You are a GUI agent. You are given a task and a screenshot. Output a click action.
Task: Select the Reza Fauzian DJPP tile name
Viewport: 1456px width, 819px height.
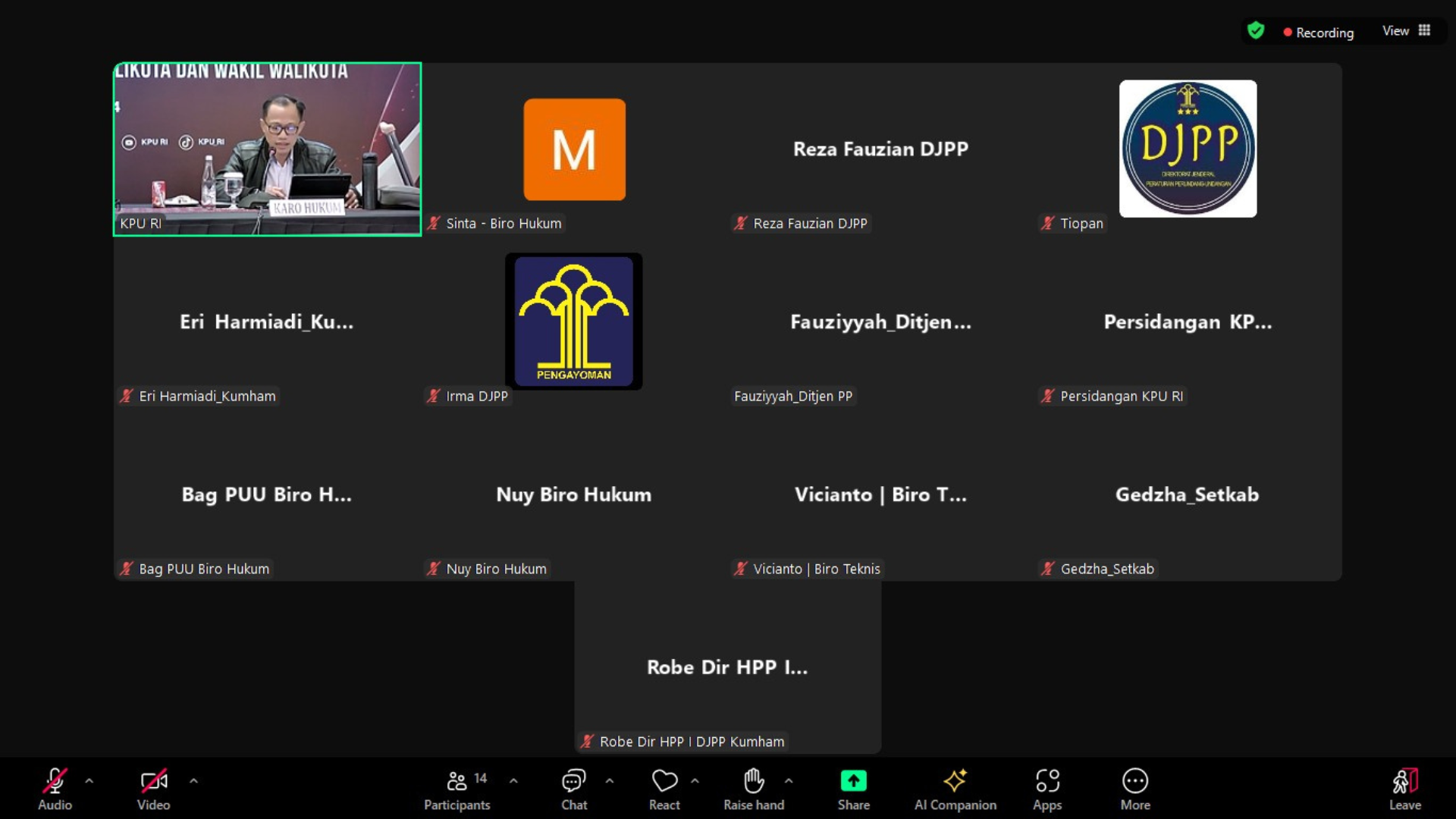(x=880, y=149)
